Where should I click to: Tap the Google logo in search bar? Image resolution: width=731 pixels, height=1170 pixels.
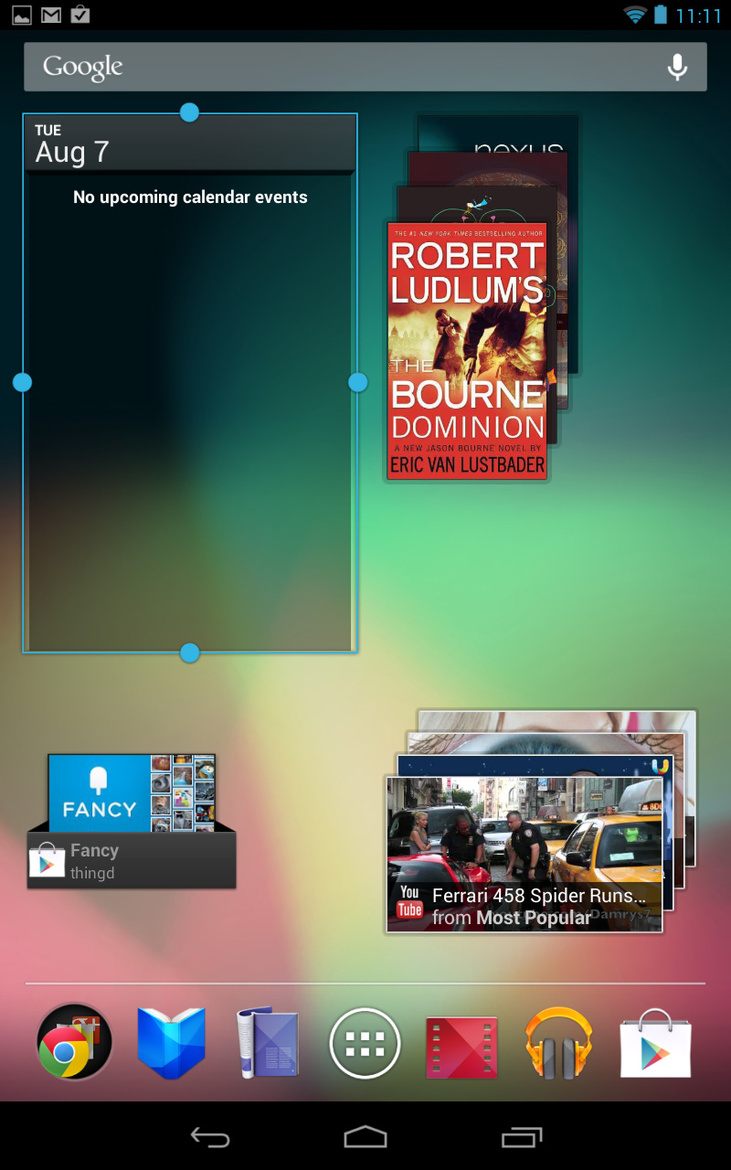point(83,67)
